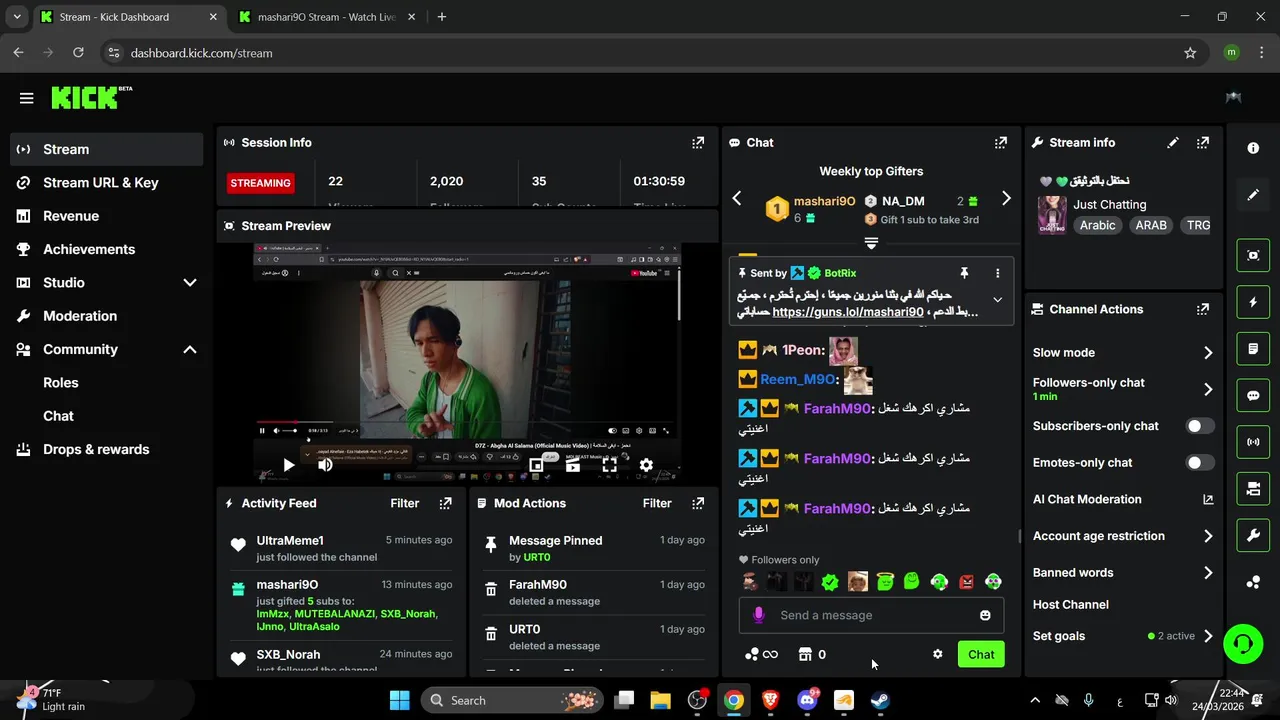The image size is (1280, 720).
Task: Toggle Subscribers-only chat switch
Action: coord(1199,426)
